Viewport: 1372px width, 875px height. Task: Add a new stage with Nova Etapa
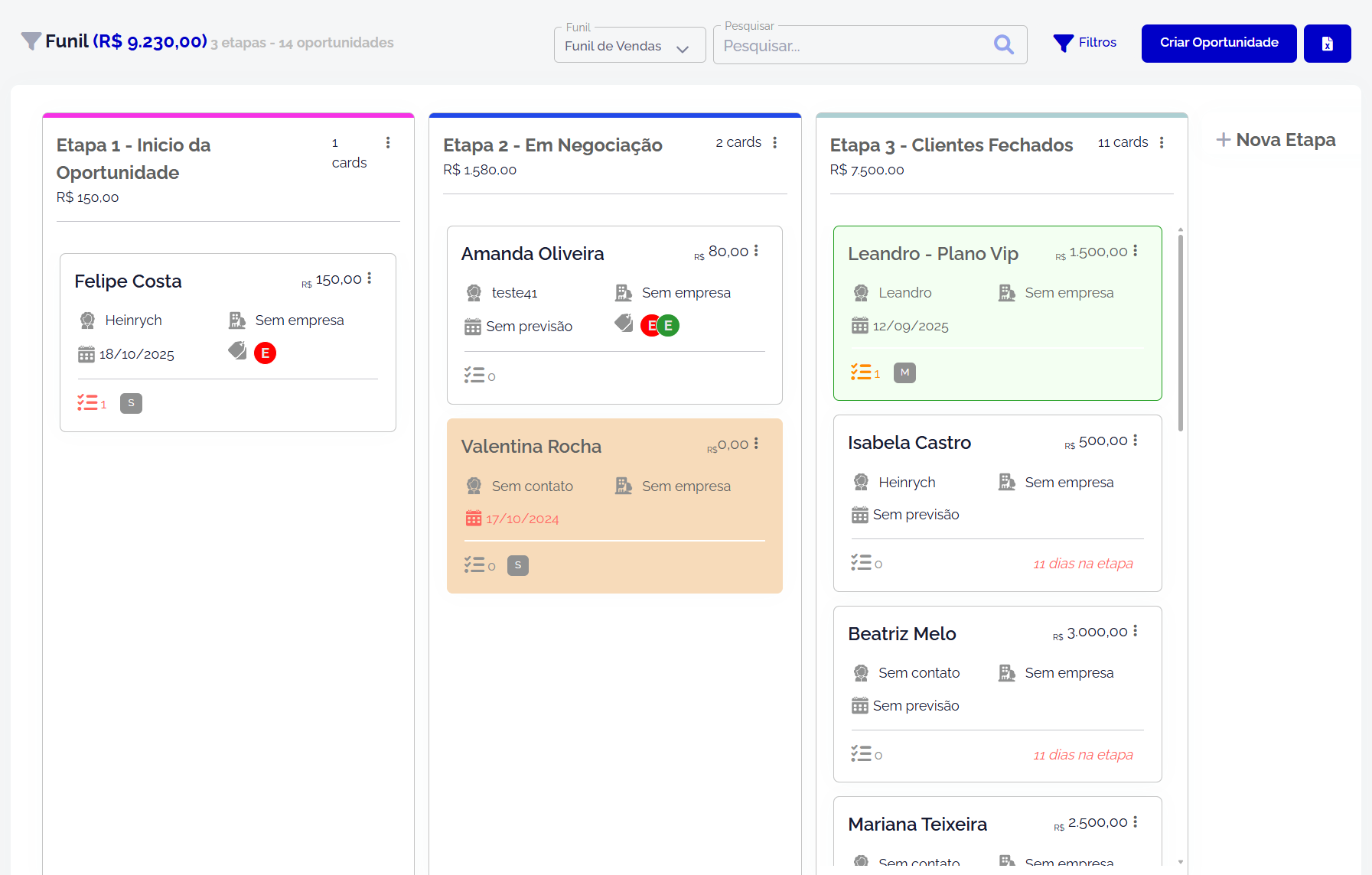(x=1276, y=140)
